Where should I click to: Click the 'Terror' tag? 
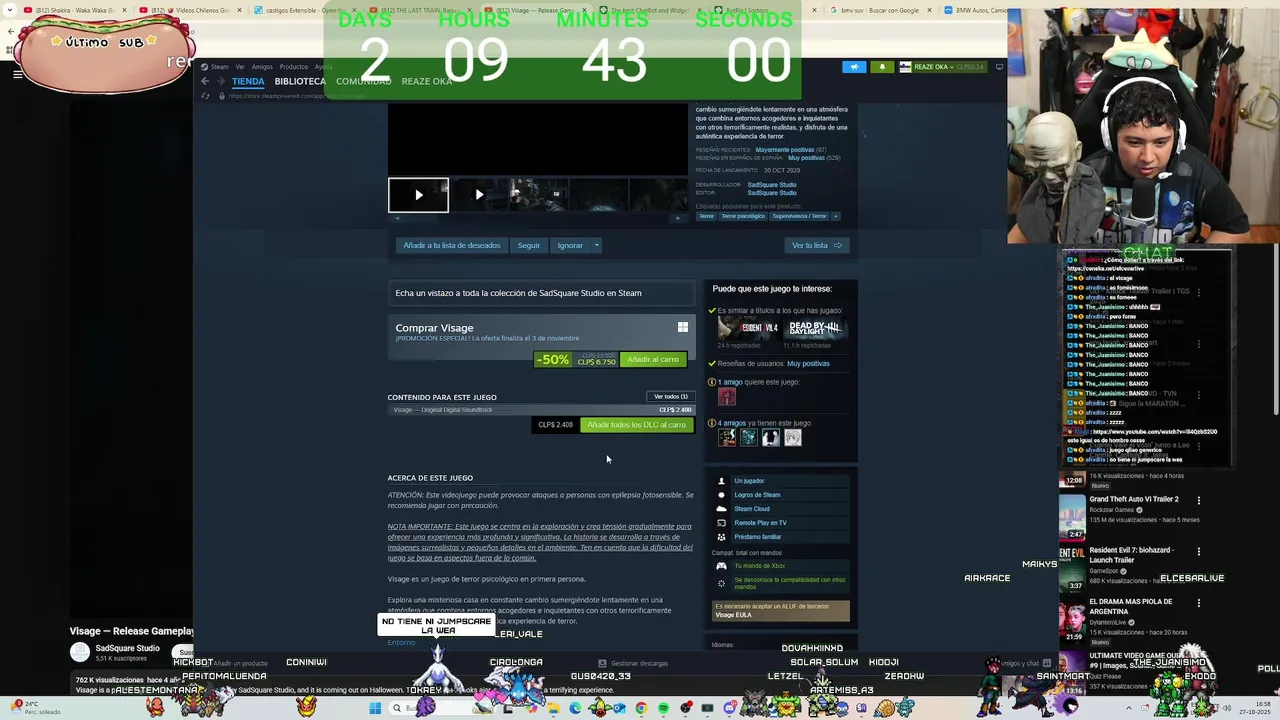[706, 216]
